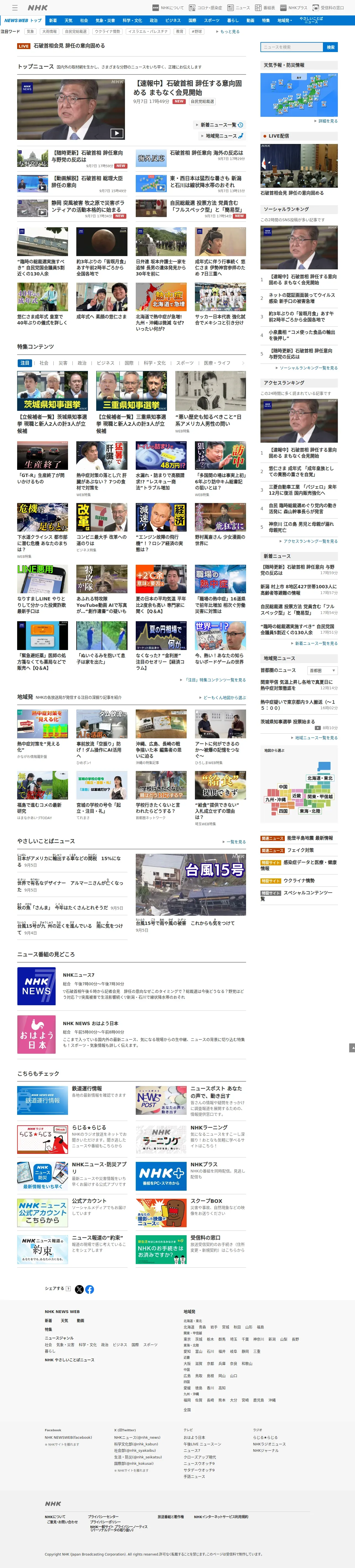Open the NHKニュース7 program logo

[x=36, y=986]
